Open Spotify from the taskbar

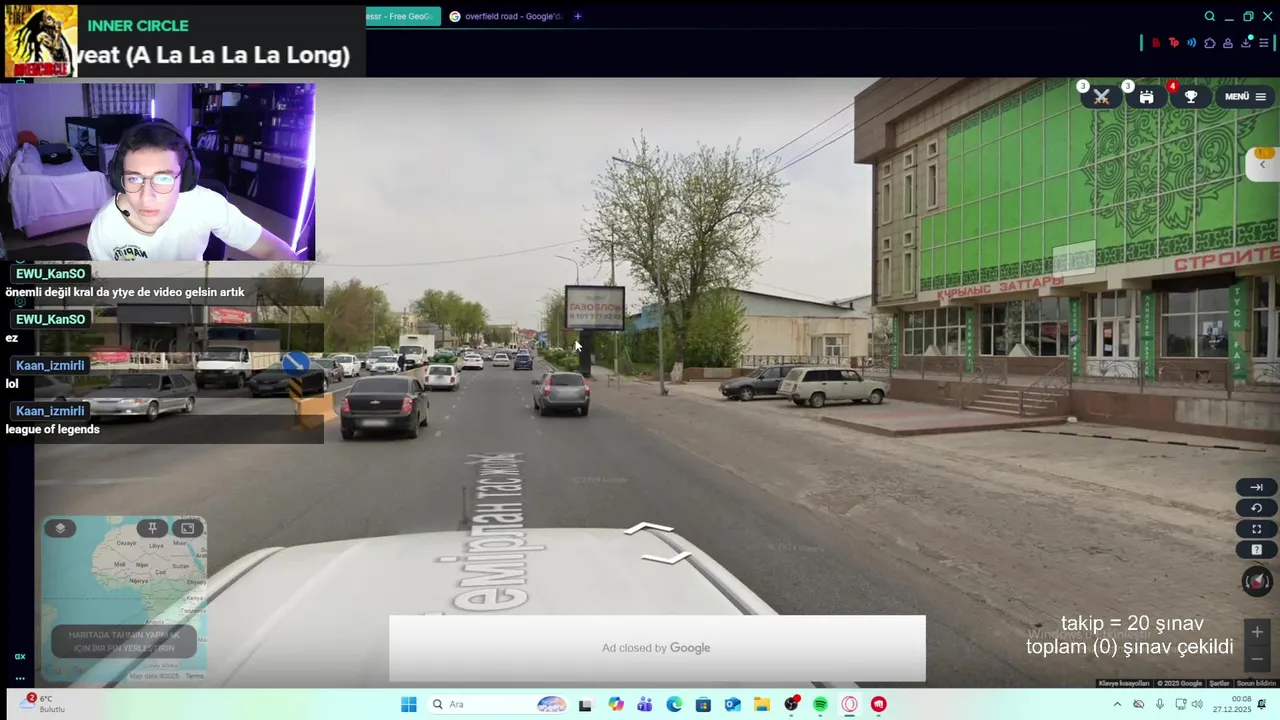[x=820, y=705]
